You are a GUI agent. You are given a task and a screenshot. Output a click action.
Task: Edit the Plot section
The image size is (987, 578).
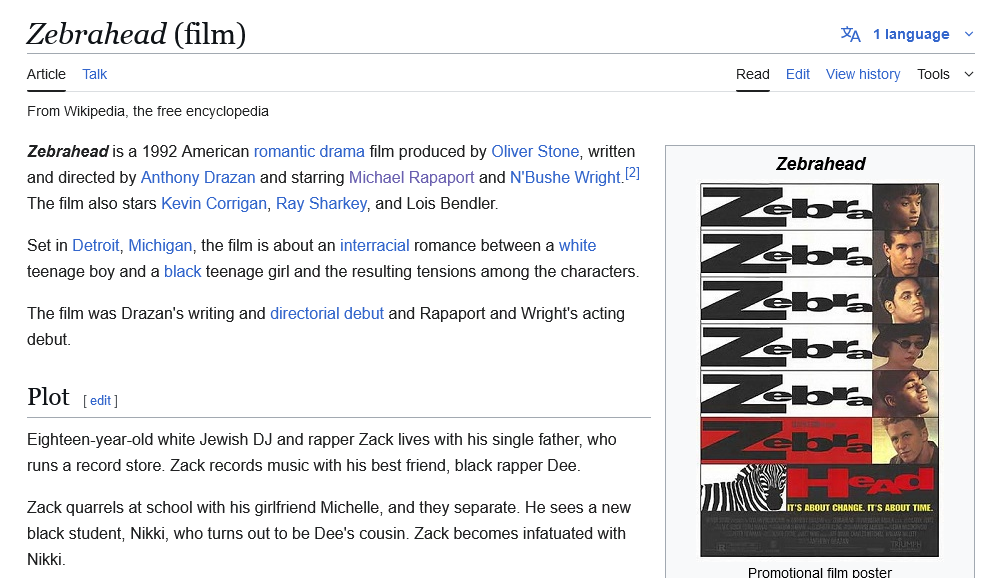pyautogui.click(x=100, y=400)
